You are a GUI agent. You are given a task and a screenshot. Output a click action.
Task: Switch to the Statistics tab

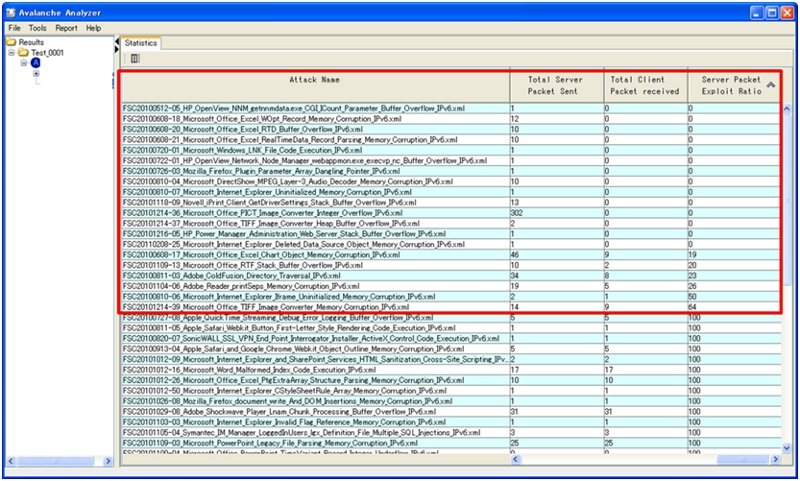pos(141,43)
